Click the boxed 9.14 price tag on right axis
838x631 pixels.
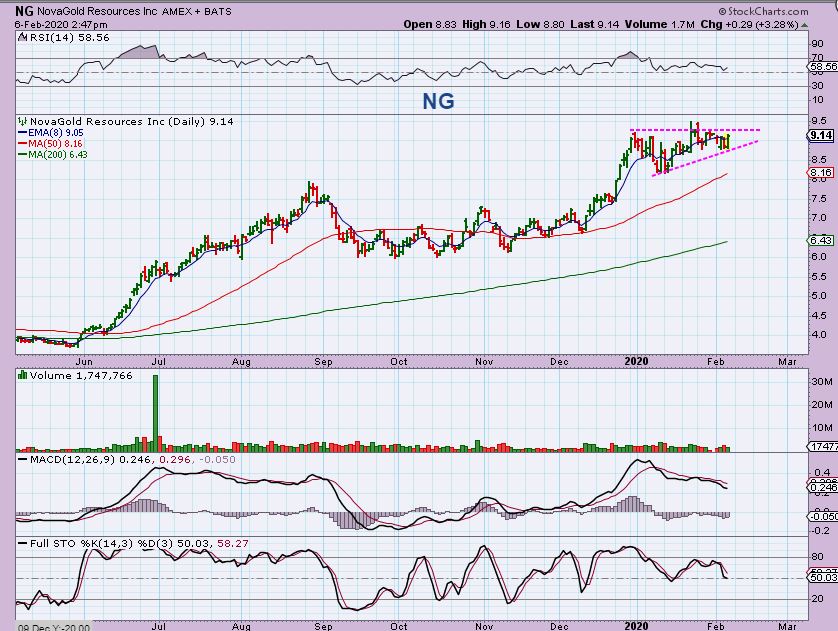tap(820, 135)
